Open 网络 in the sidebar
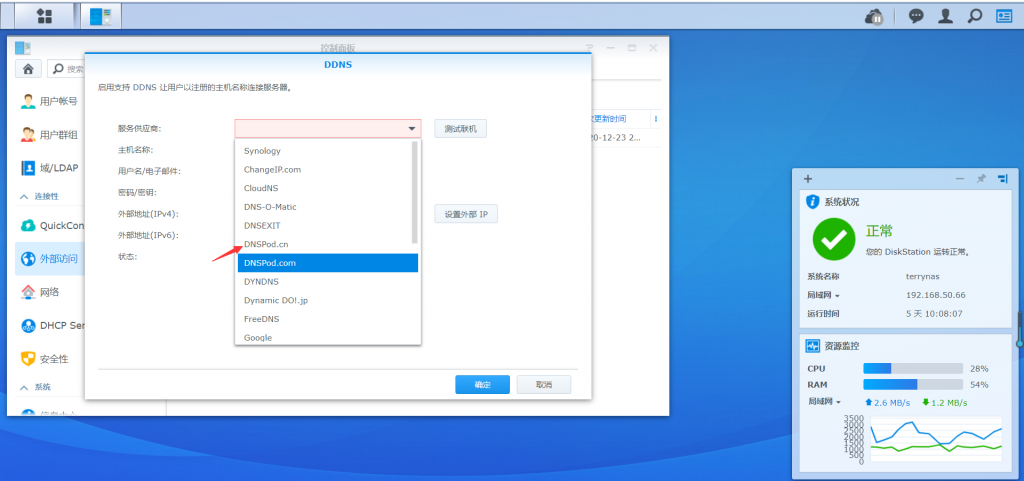1024x481 pixels. (50, 292)
